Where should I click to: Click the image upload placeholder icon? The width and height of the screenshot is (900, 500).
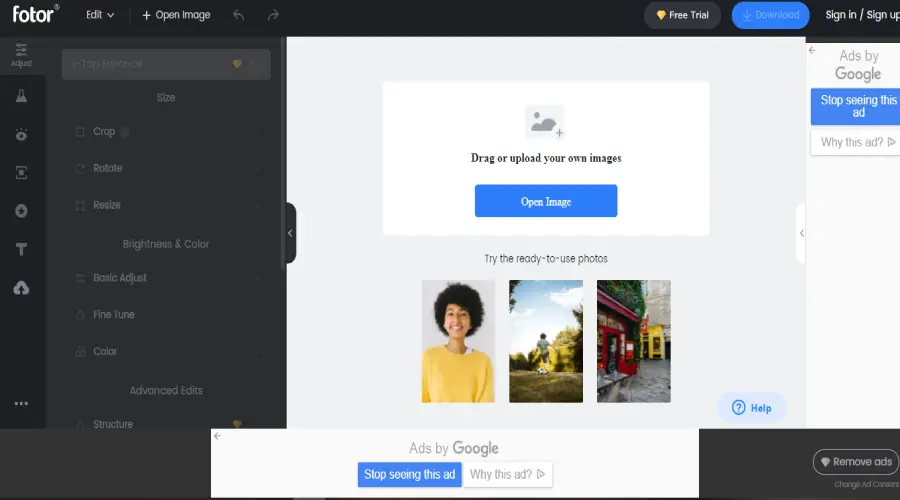click(545, 122)
